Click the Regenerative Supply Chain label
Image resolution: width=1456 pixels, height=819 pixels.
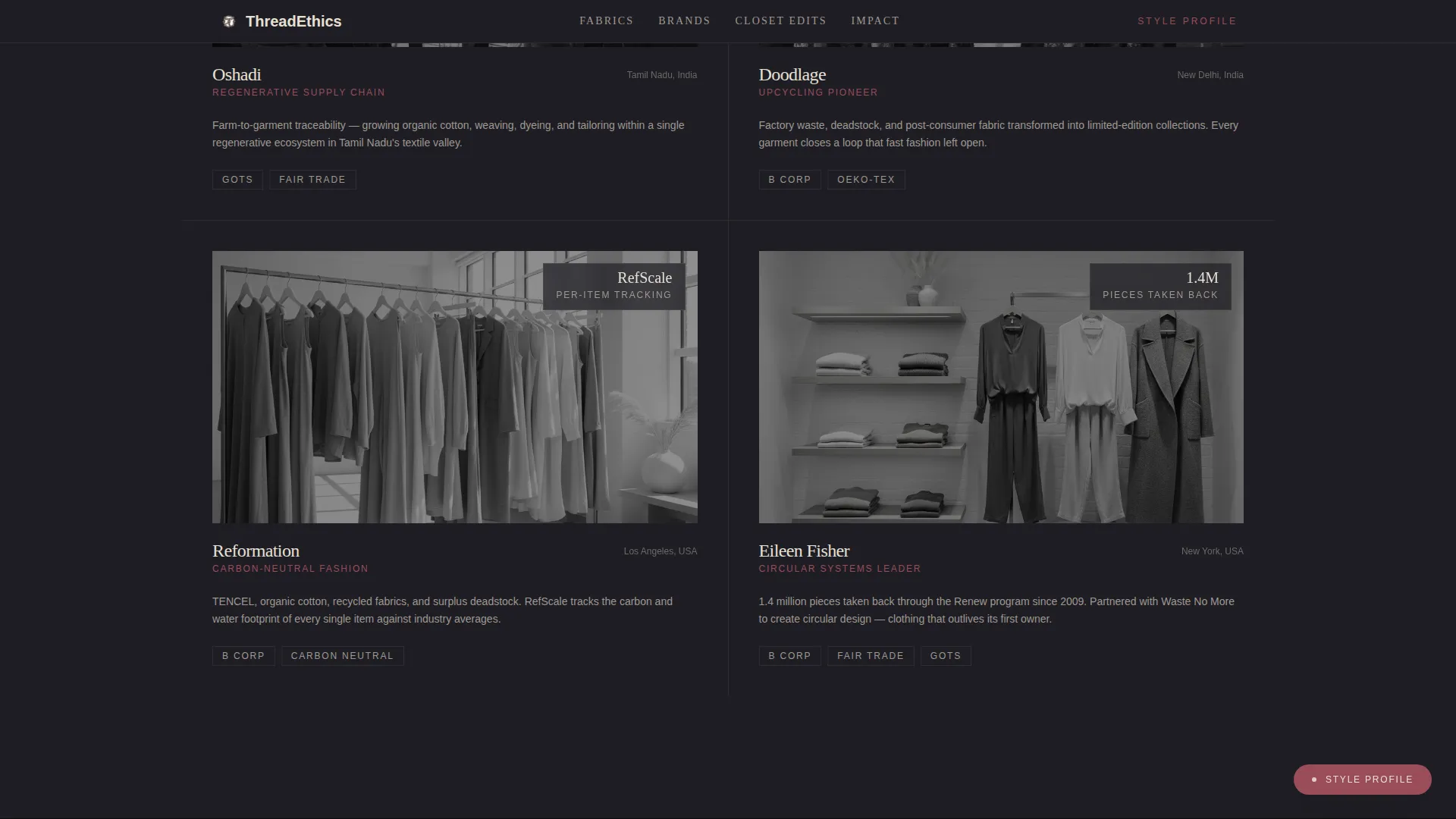click(x=299, y=93)
